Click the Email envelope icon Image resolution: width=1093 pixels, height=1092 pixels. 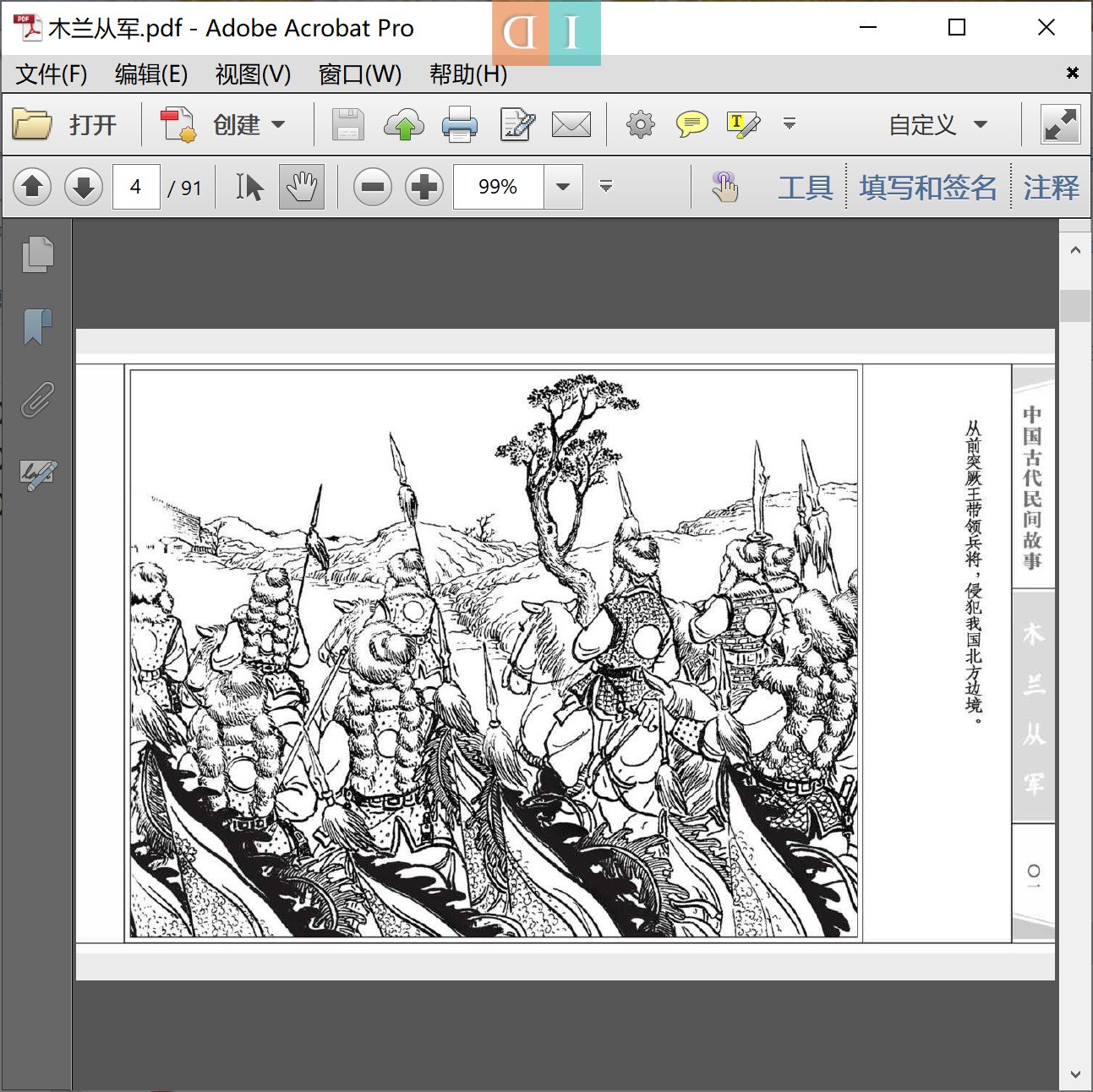pyautogui.click(x=571, y=125)
